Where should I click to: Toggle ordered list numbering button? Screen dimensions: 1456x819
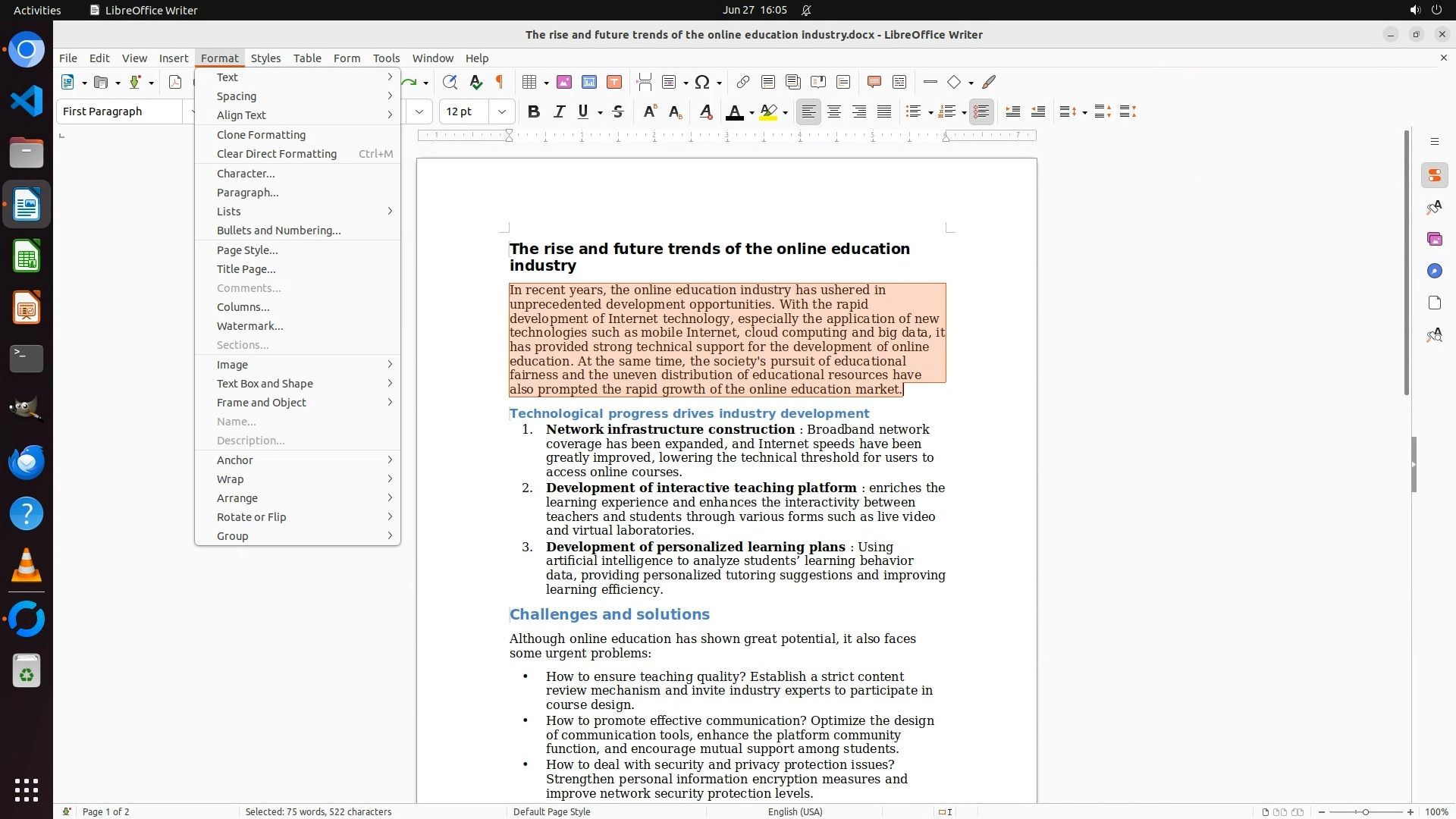tap(946, 111)
